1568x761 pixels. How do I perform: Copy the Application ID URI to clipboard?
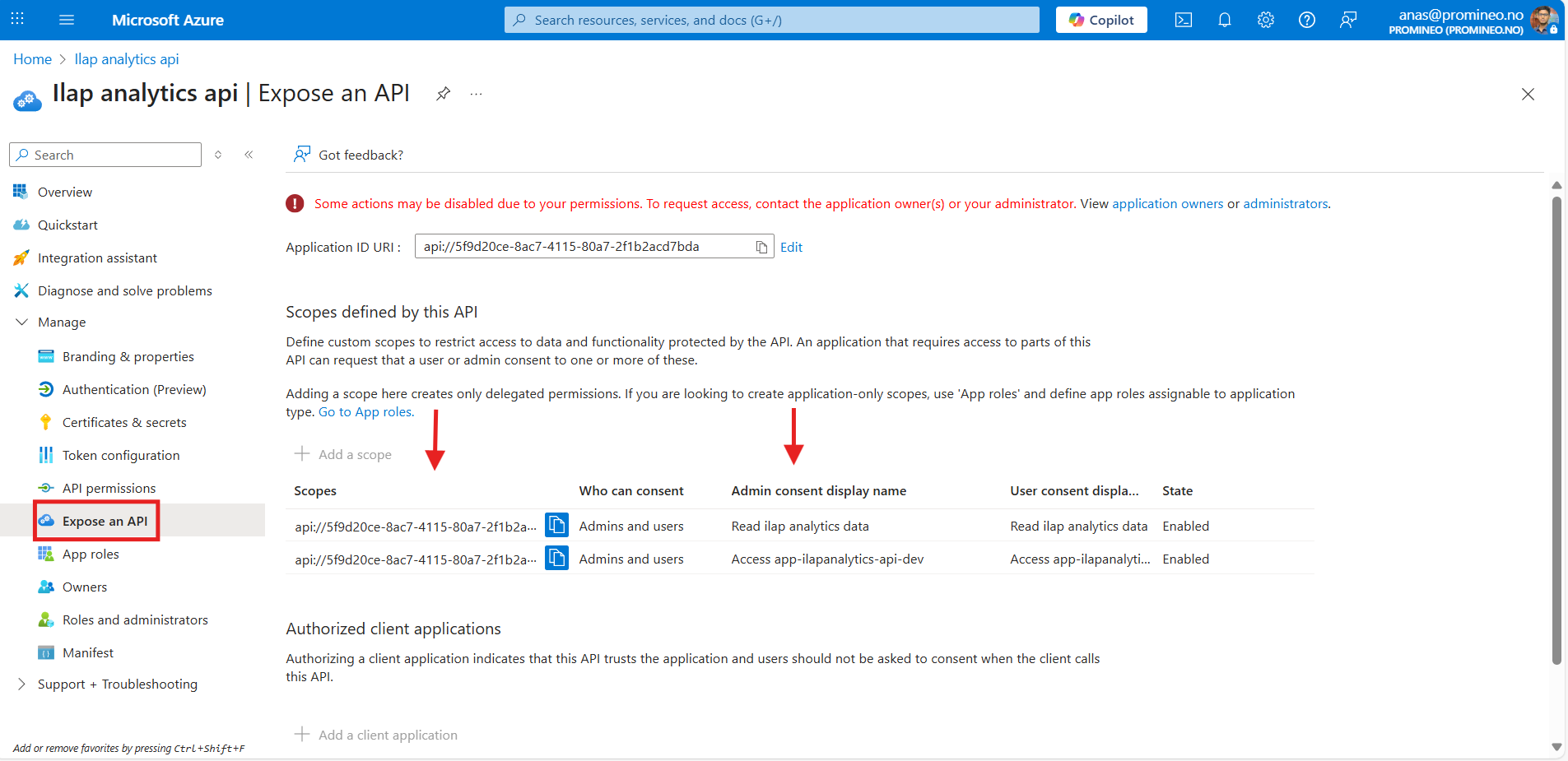pyautogui.click(x=761, y=247)
